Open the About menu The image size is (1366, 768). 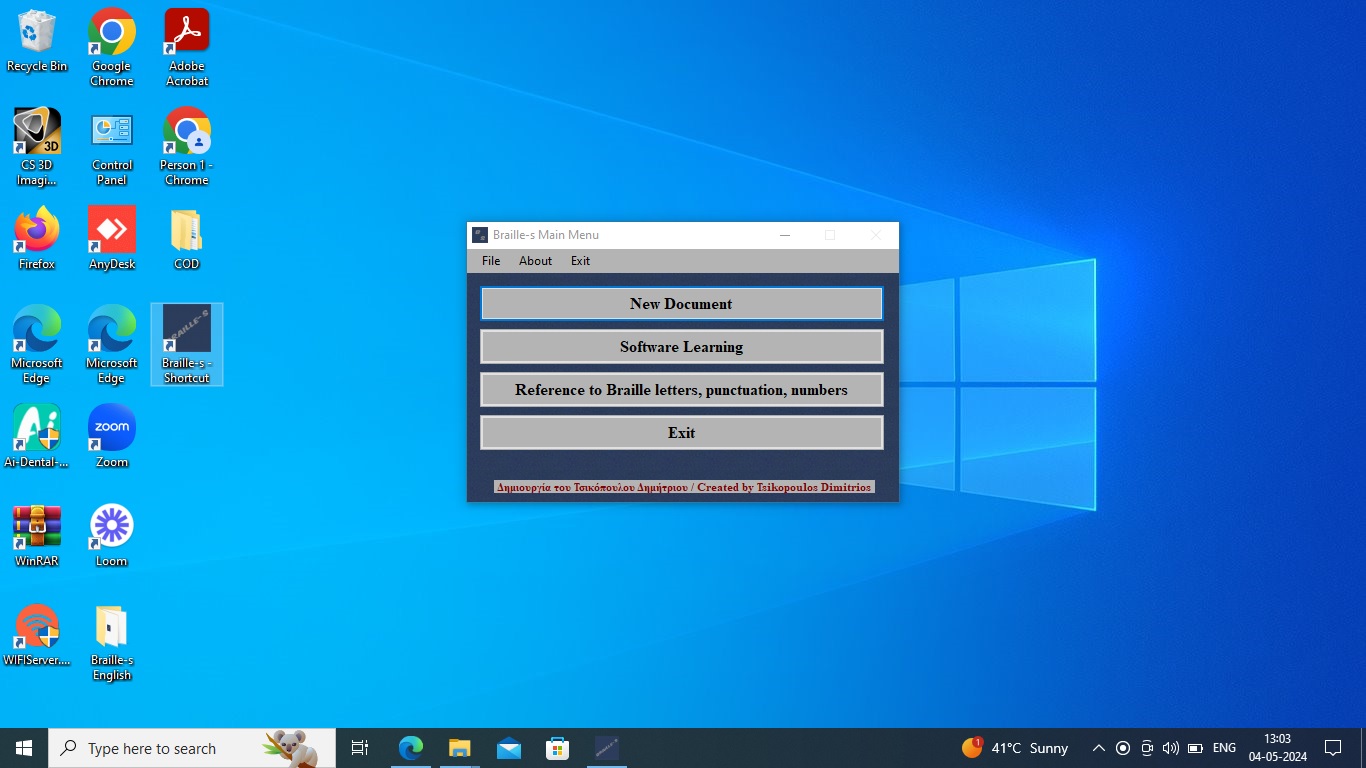pyautogui.click(x=535, y=261)
